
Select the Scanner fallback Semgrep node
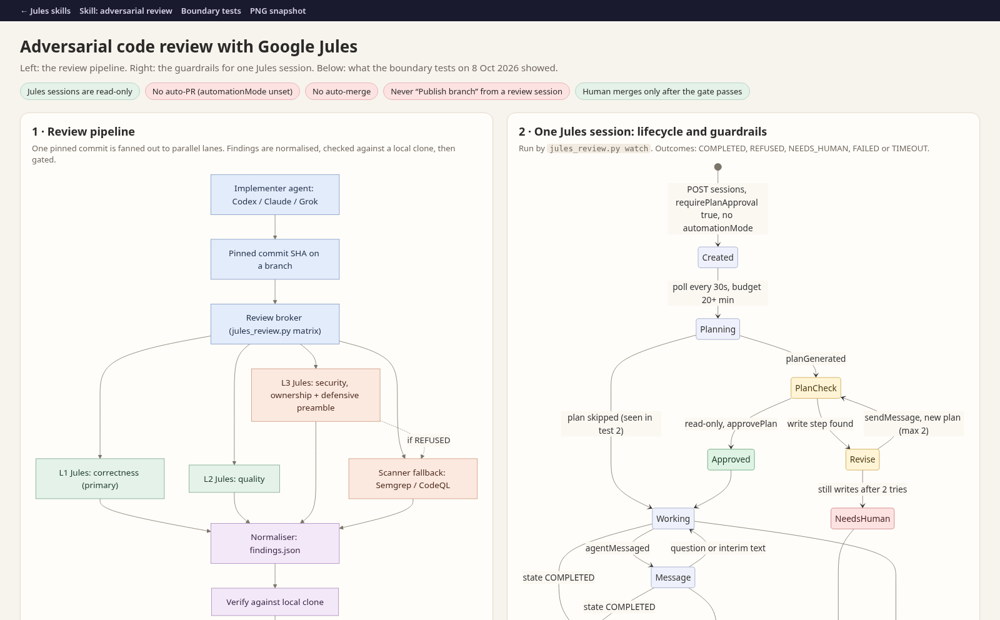pyautogui.click(x=413, y=478)
